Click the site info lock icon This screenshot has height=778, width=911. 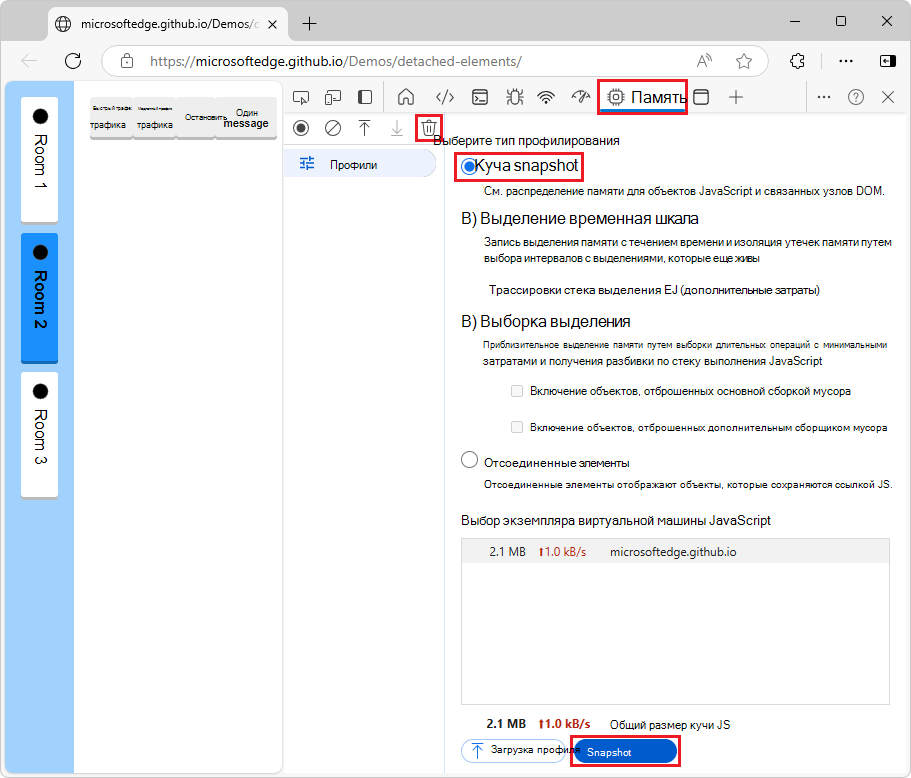click(x=127, y=61)
